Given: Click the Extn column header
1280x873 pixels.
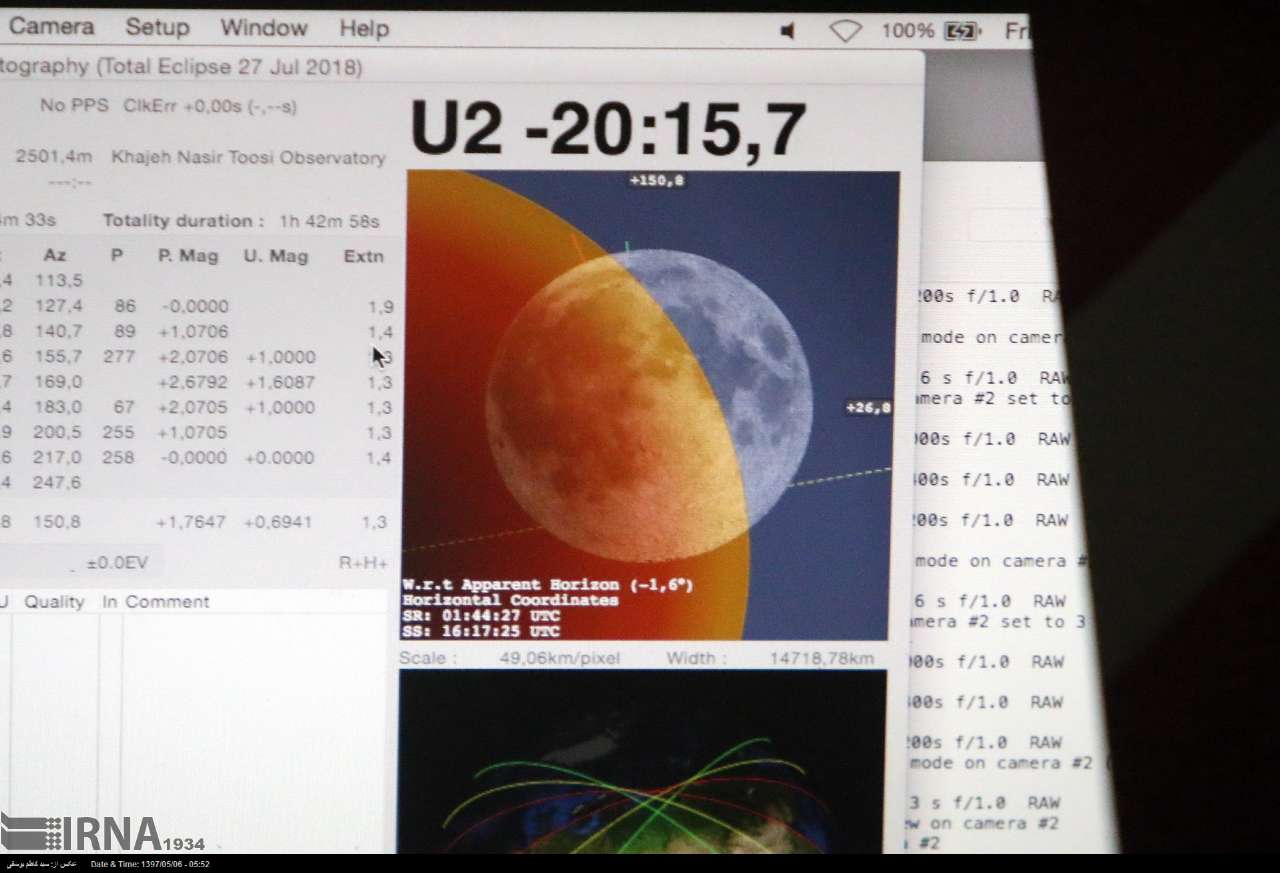Looking at the screenshot, I should [x=363, y=256].
